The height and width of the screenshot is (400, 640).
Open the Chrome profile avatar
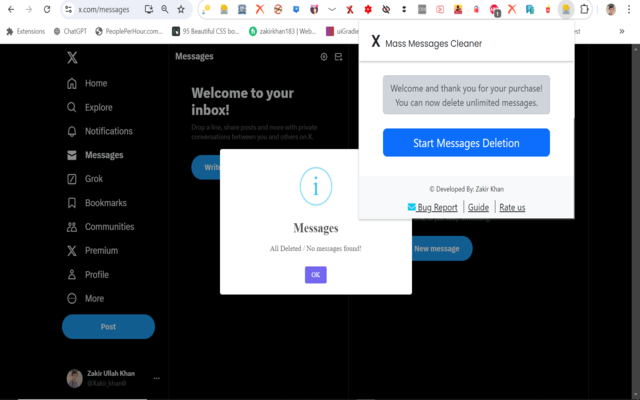611,9
